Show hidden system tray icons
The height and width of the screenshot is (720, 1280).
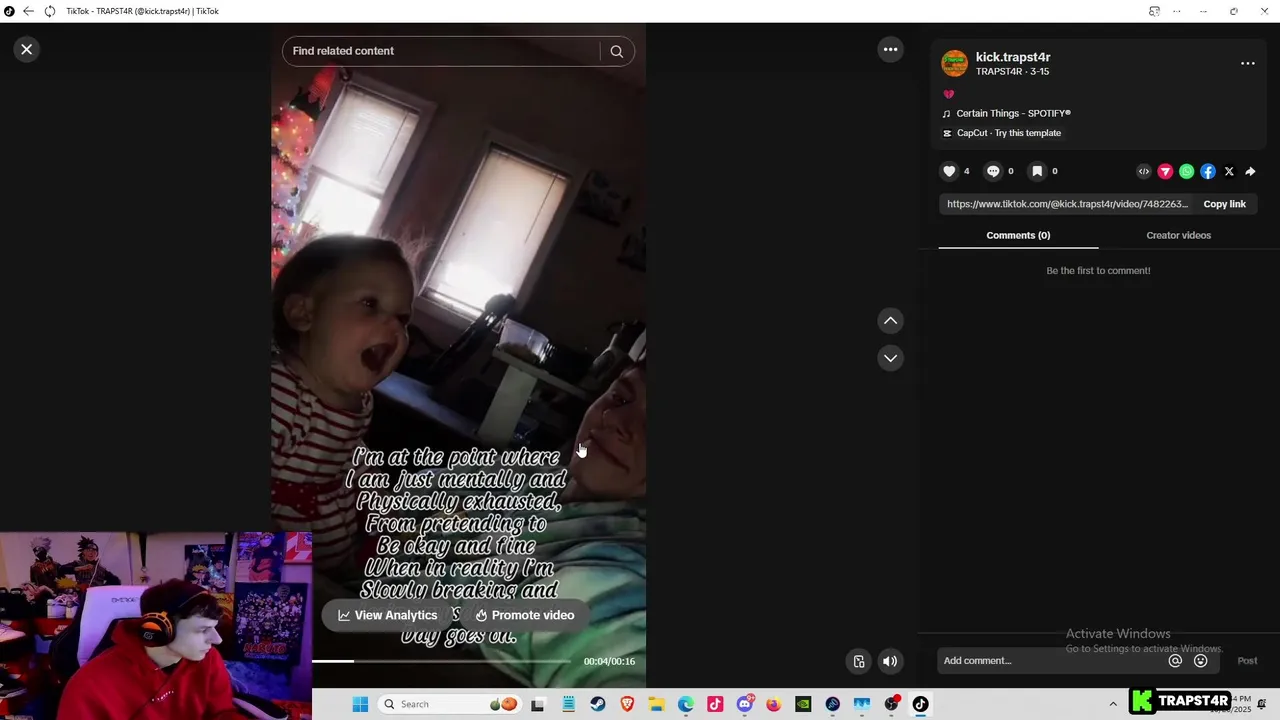1113,704
